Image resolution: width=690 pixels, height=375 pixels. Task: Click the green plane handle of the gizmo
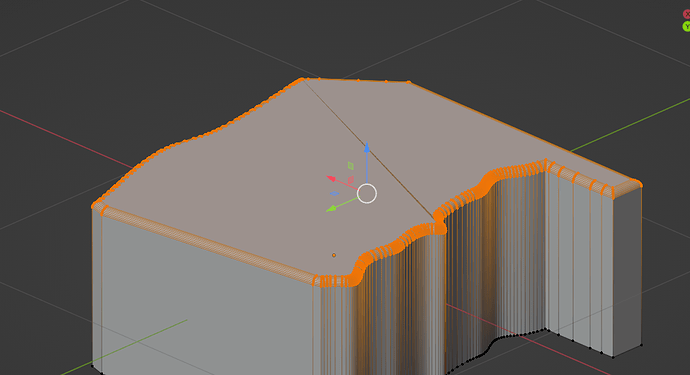pos(351,166)
